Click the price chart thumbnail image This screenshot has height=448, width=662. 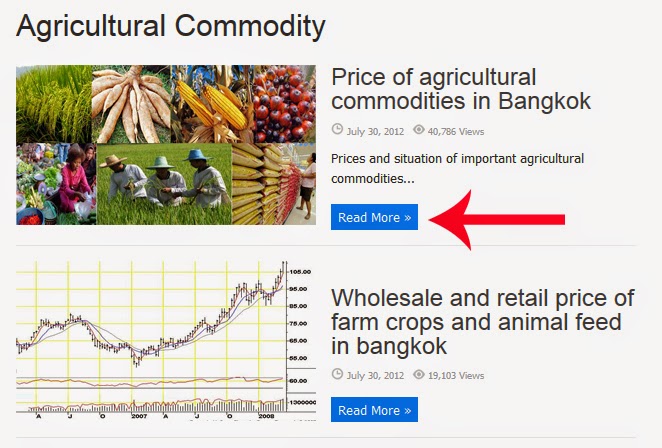click(166, 341)
